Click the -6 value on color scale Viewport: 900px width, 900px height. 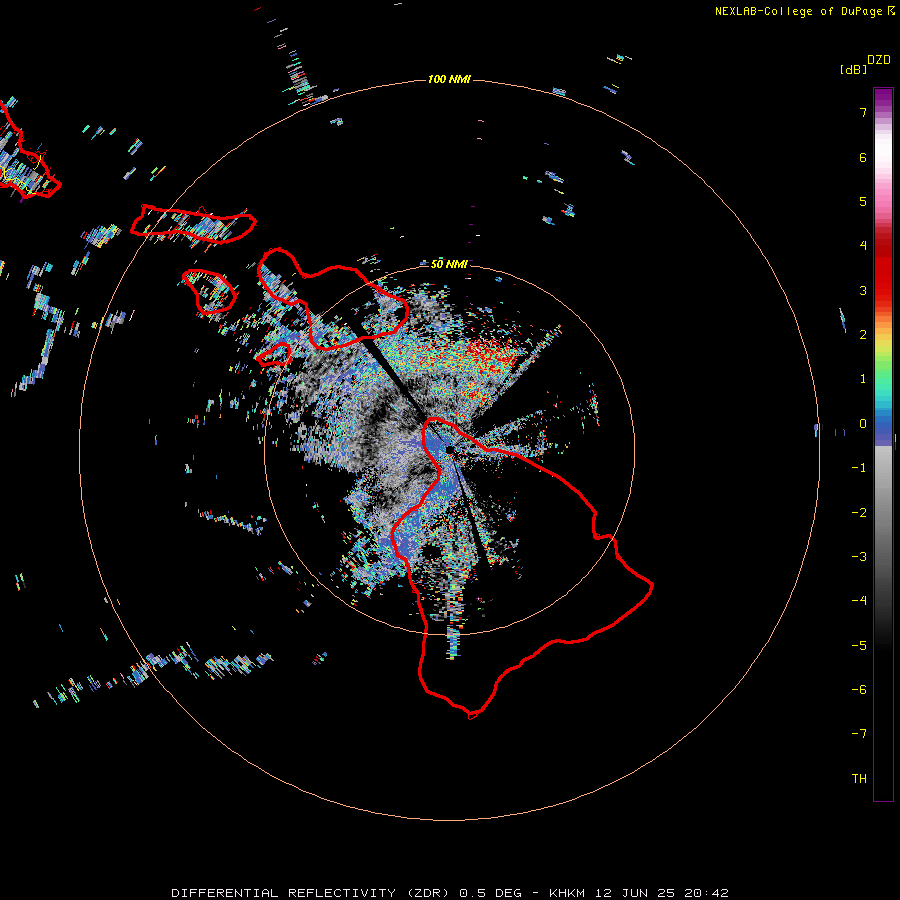tap(859, 690)
